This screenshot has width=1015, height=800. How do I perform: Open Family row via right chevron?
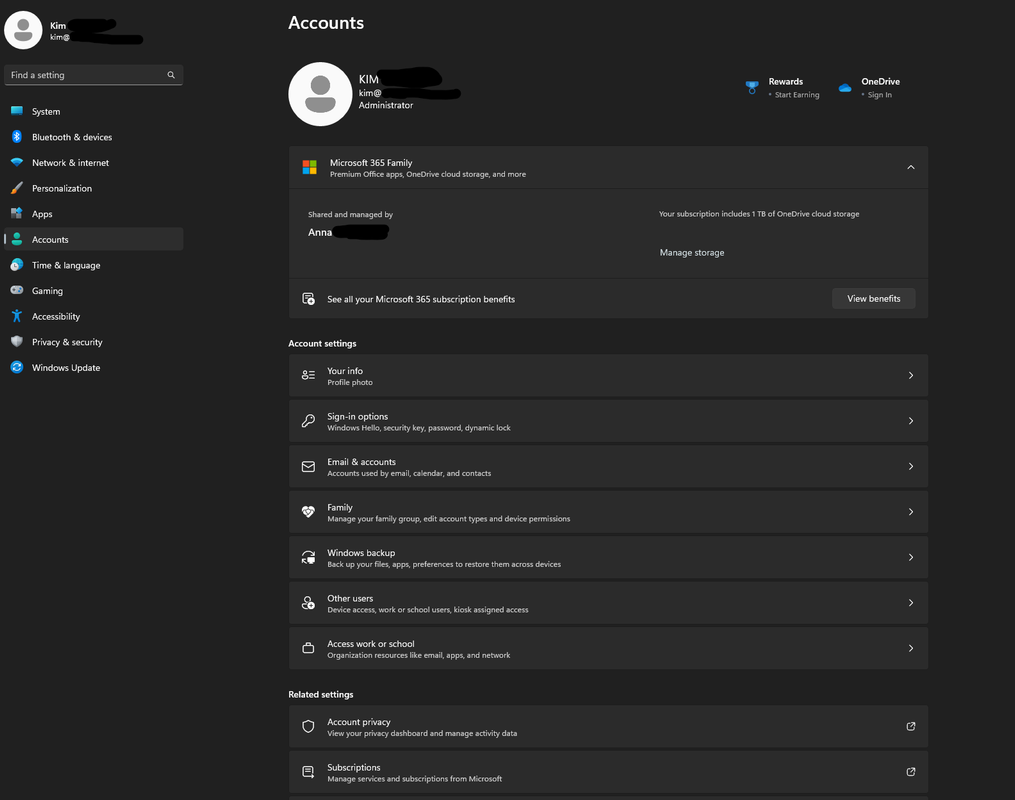(911, 512)
